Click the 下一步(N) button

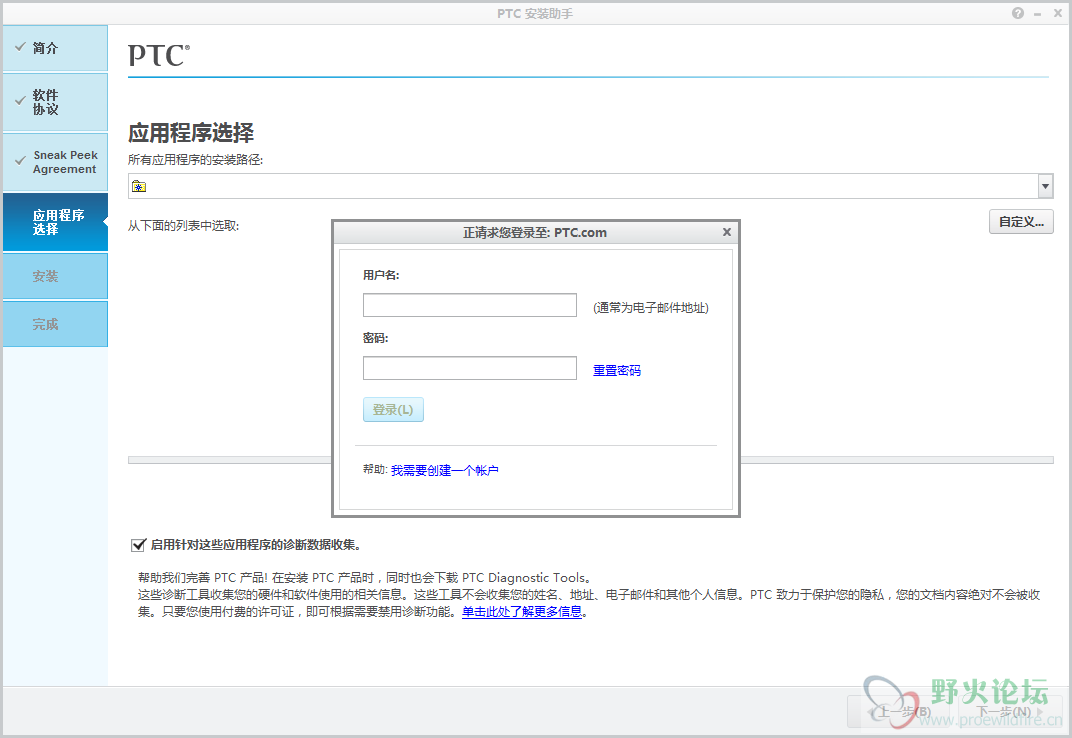point(1010,712)
